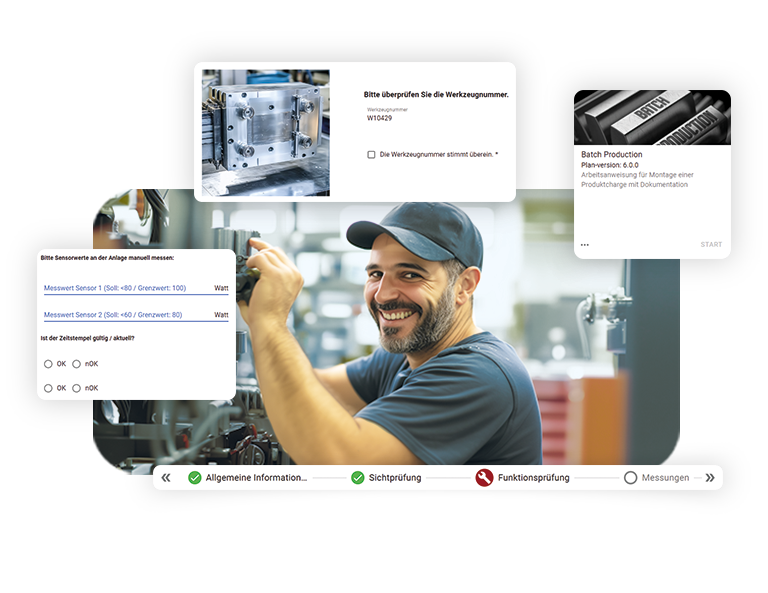Click 'Plan-version: 6.0.0' text
The width and height of the screenshot is (768, 593).
(609, 165)
